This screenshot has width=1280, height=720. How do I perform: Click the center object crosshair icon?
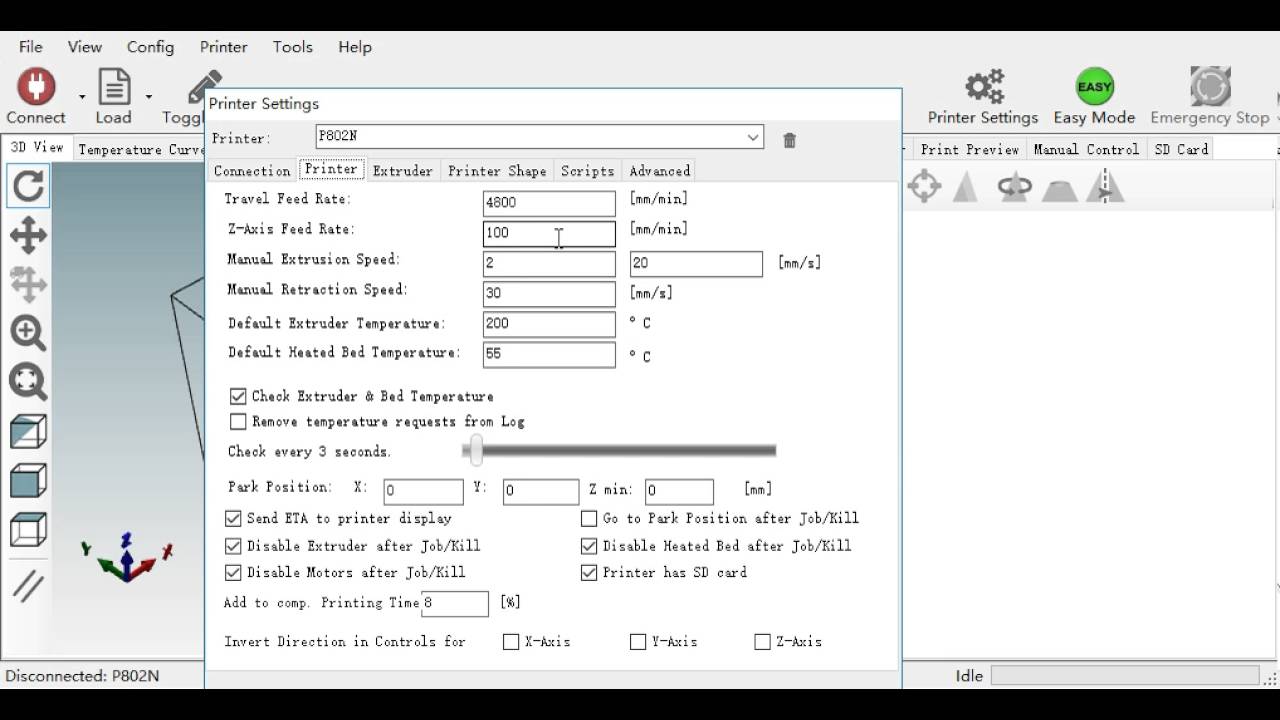pyautogui.click(x=924, y=186)
